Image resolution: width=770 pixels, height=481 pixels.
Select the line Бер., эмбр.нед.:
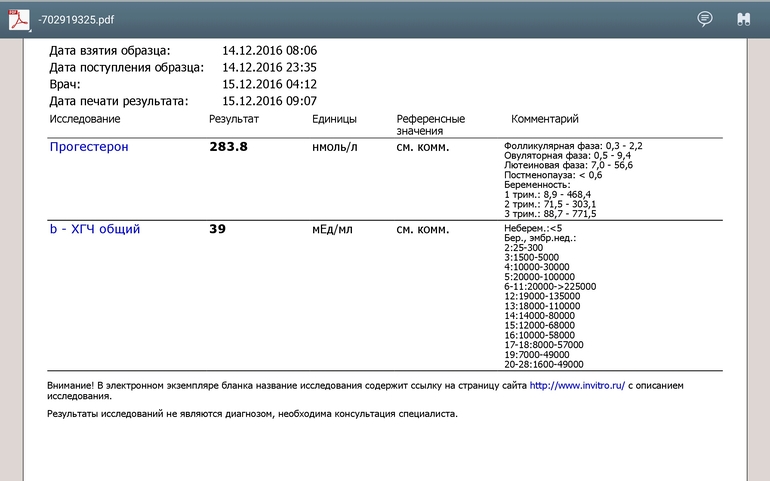(540, 238)
